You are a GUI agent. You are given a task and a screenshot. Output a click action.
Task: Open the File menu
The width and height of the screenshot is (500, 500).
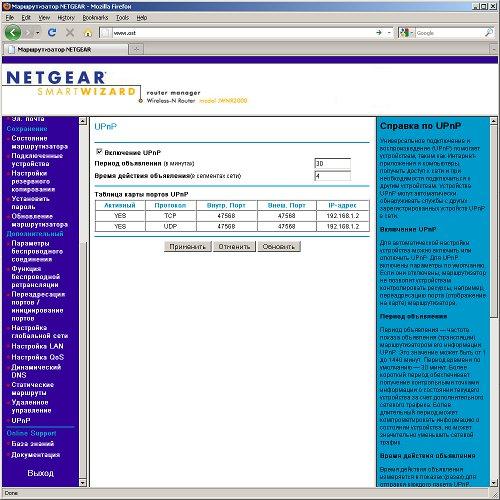pyautogui.click(x=10, y=18)
